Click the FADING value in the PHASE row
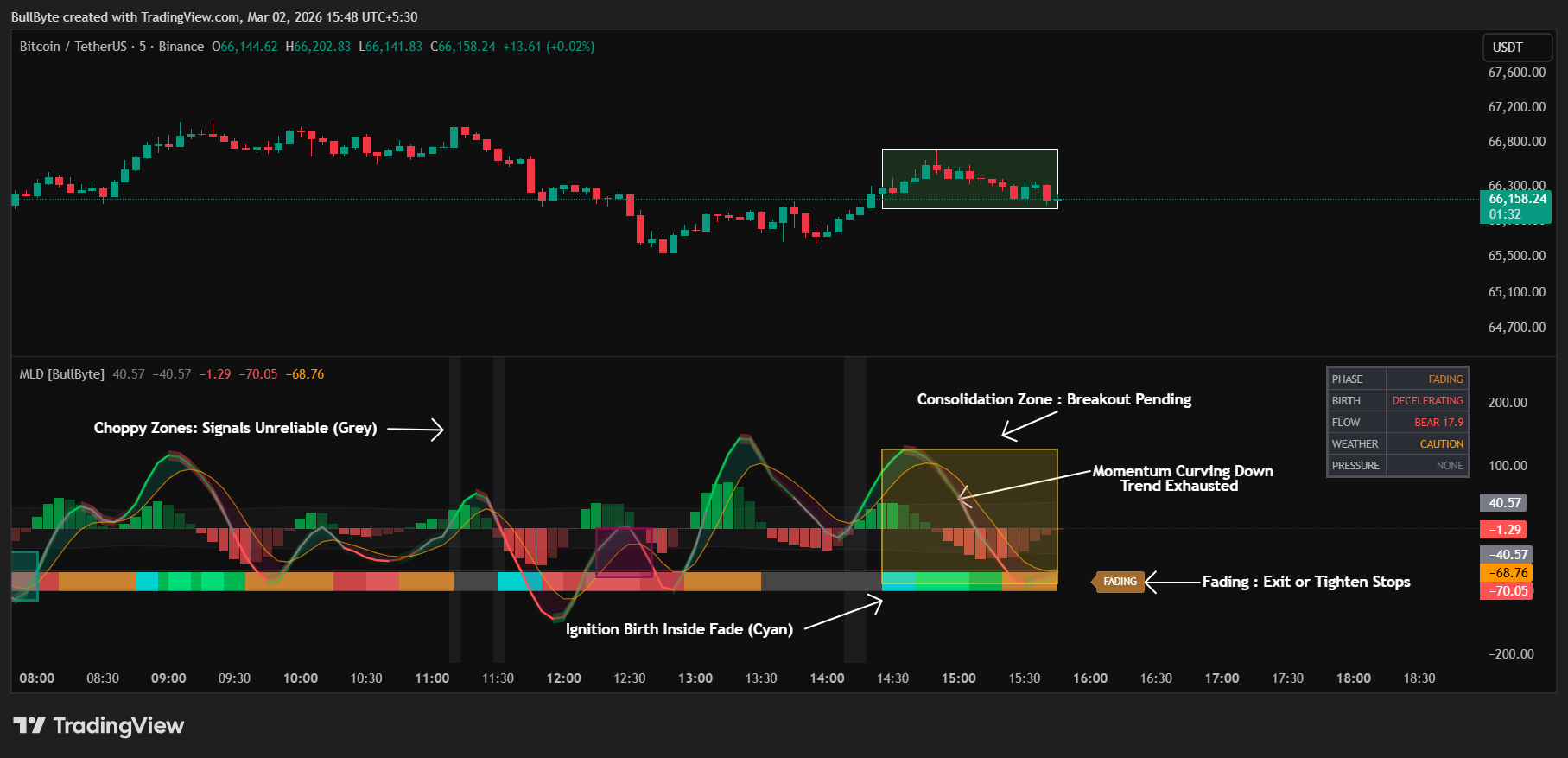This screenshot has width=1568, height=758. pos(1445,379)
